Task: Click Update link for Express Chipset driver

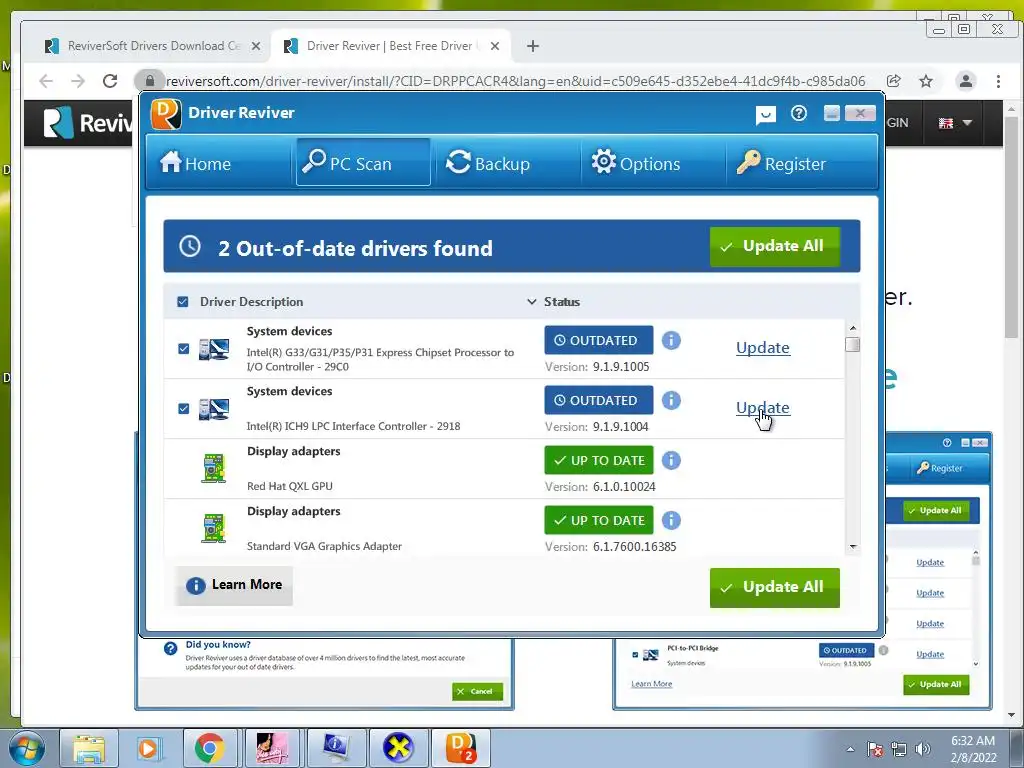Action: tap(763, 348)
